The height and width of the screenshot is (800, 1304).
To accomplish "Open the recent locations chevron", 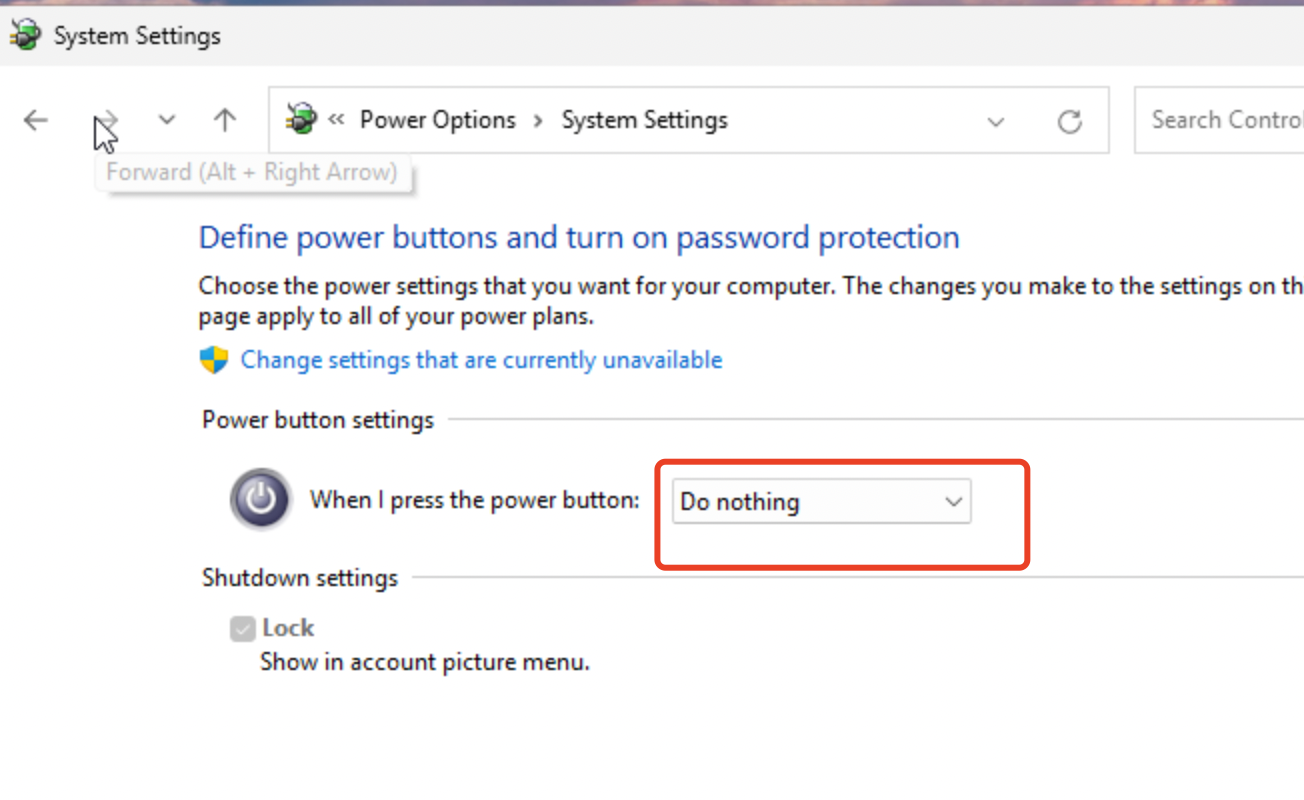I will tap(167, 121).
